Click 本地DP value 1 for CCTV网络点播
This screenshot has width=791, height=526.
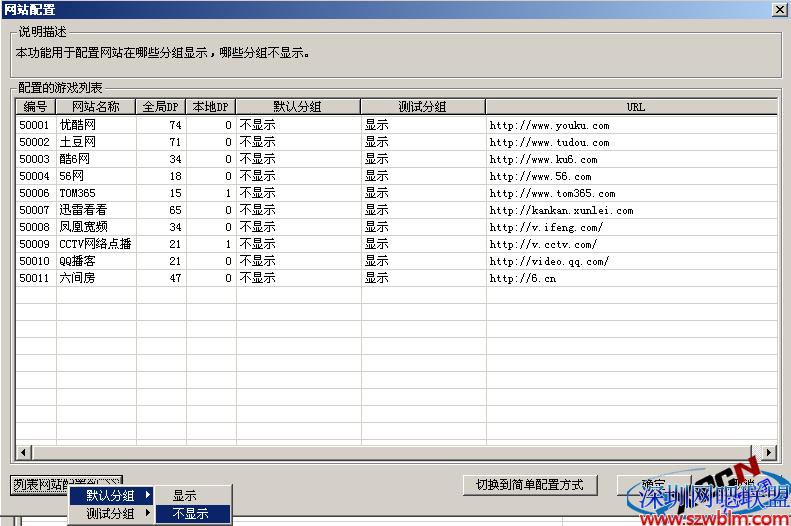(228, 244)
